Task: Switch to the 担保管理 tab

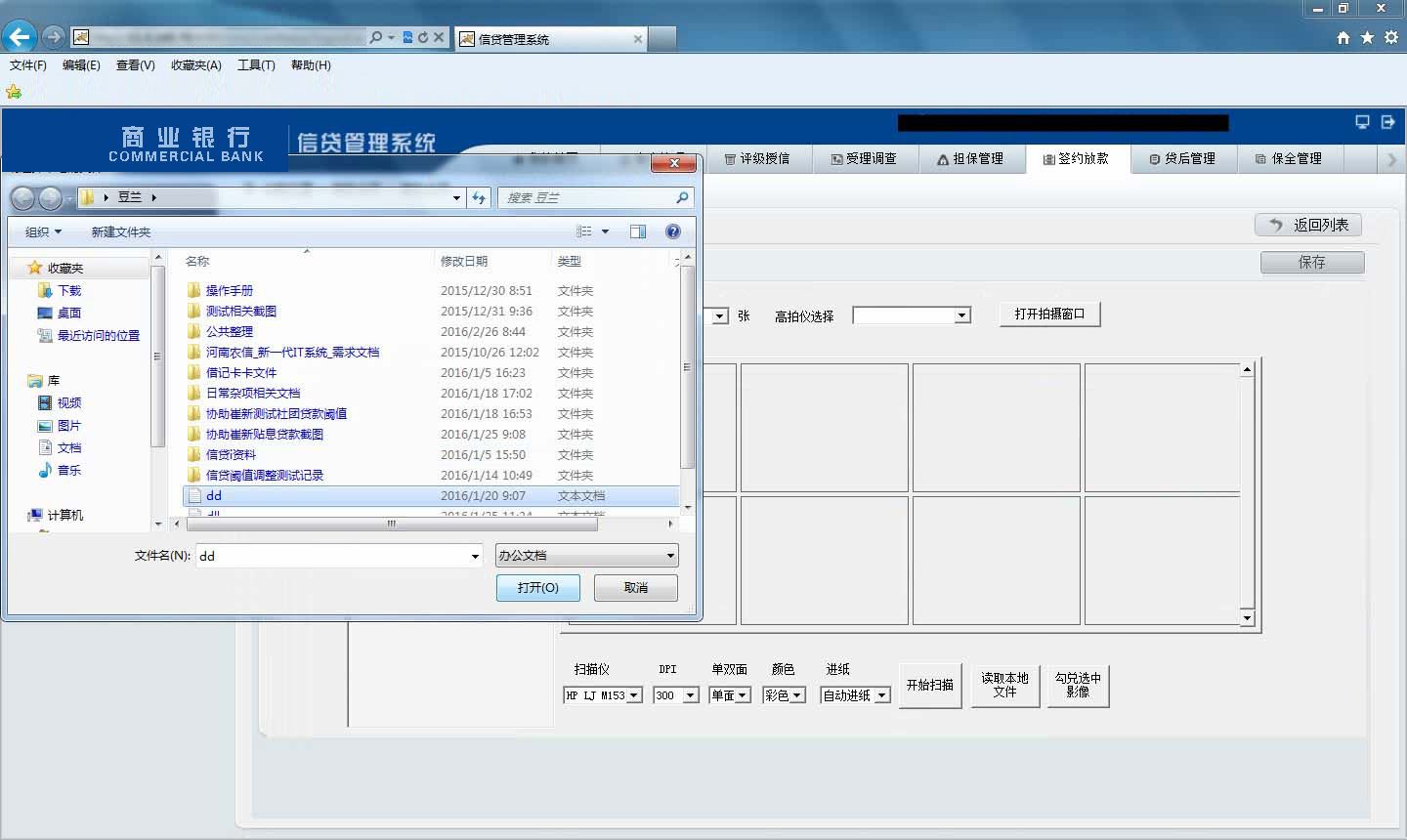Action: (971, 159)
